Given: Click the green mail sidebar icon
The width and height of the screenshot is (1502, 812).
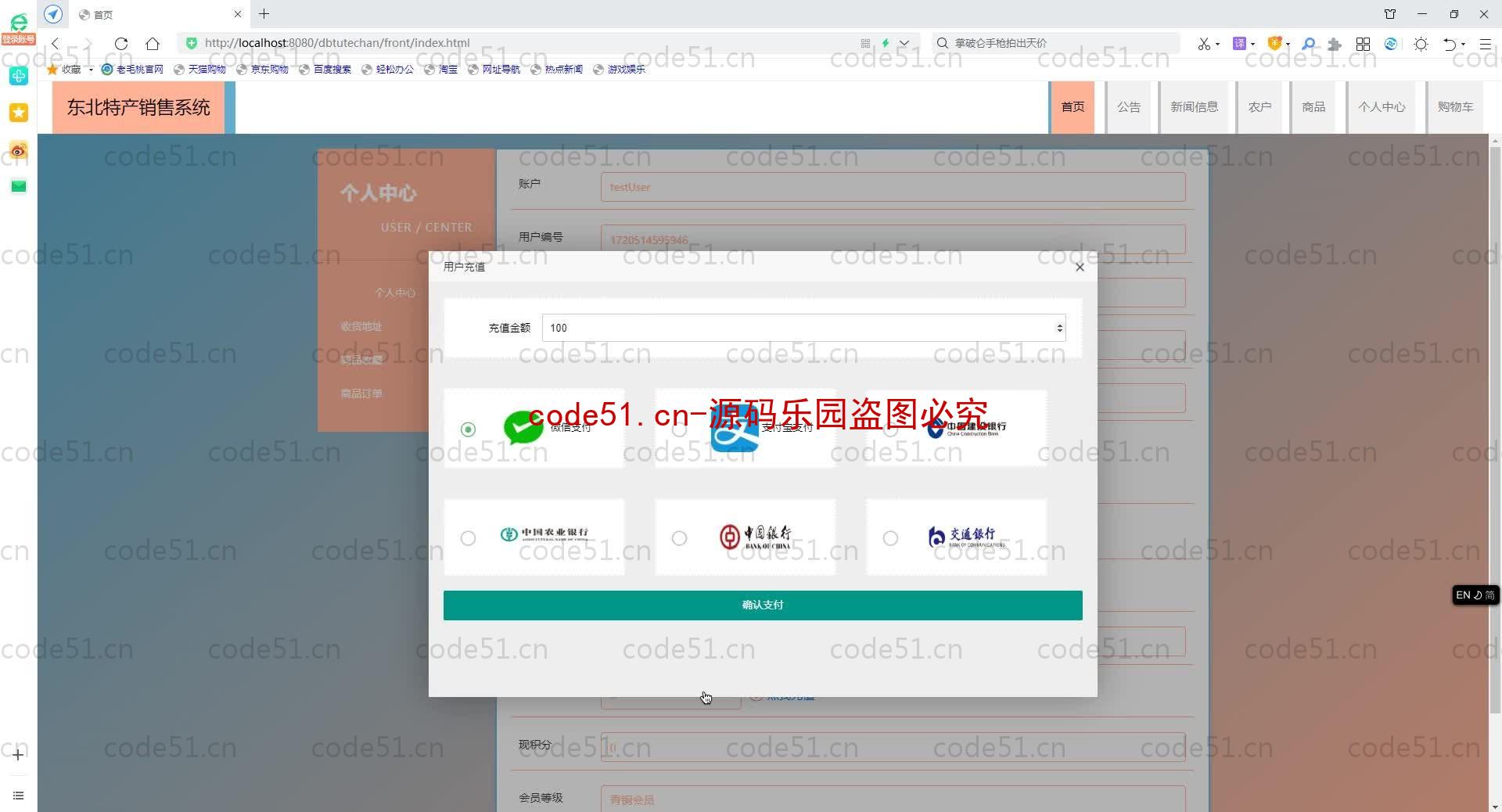Looking at the screenshot, I should coord(19,186).
